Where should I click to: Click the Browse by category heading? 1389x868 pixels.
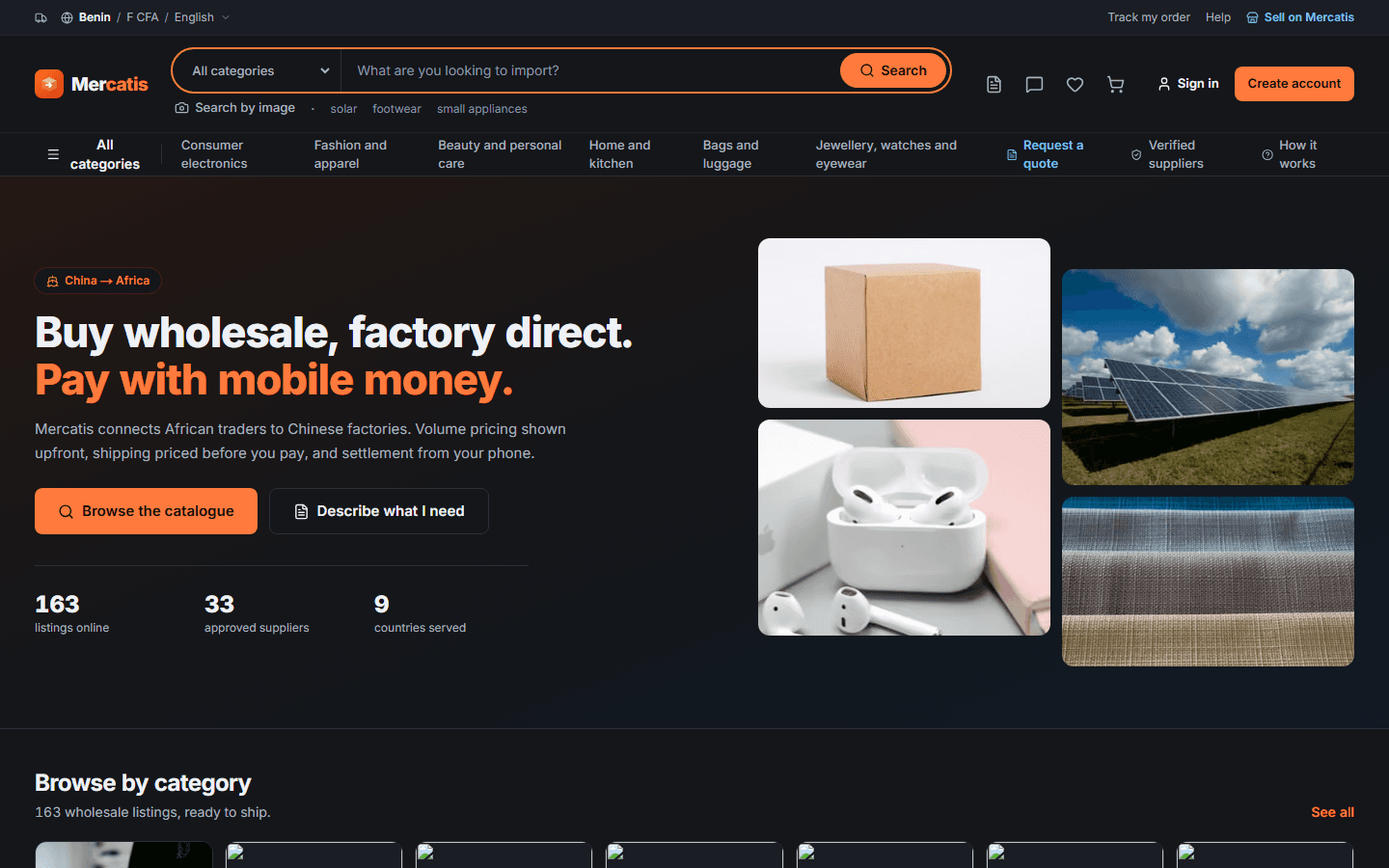tap(143, 783)
